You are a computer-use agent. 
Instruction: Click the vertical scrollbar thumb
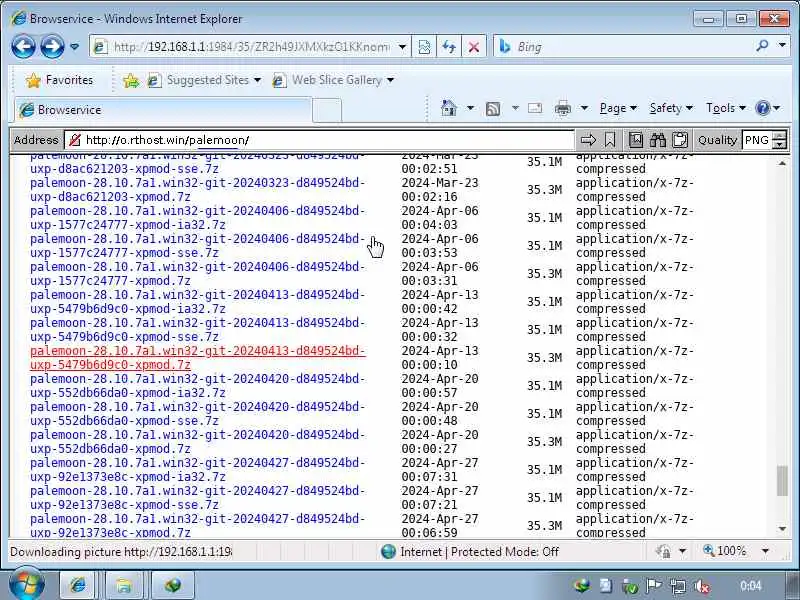point(782,480)
